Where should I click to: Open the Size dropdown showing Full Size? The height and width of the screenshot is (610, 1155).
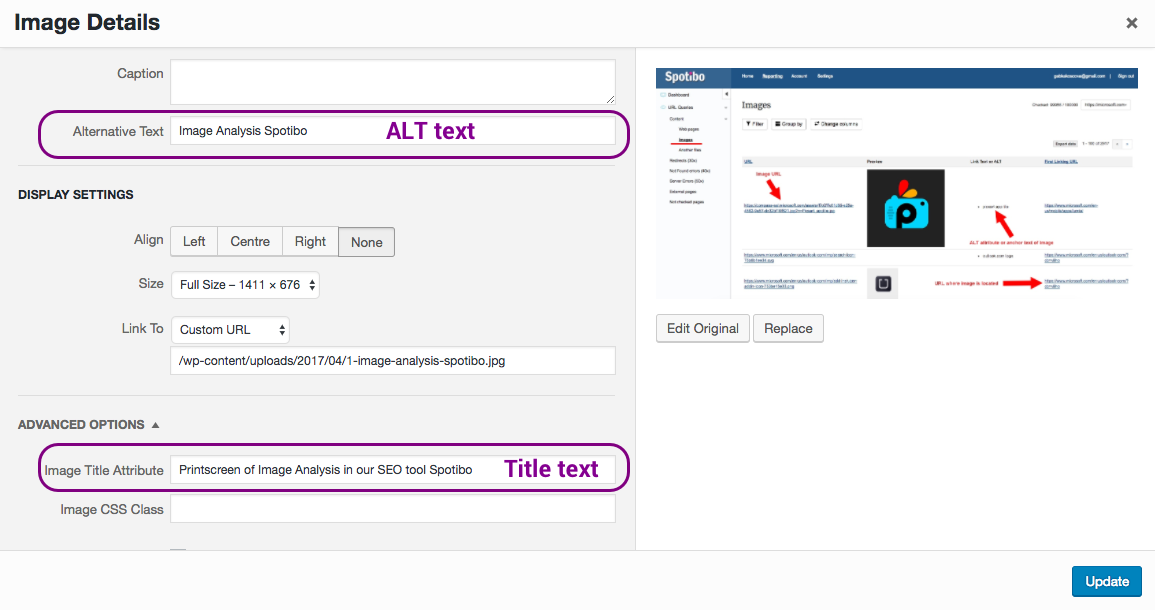click(245, 285)
